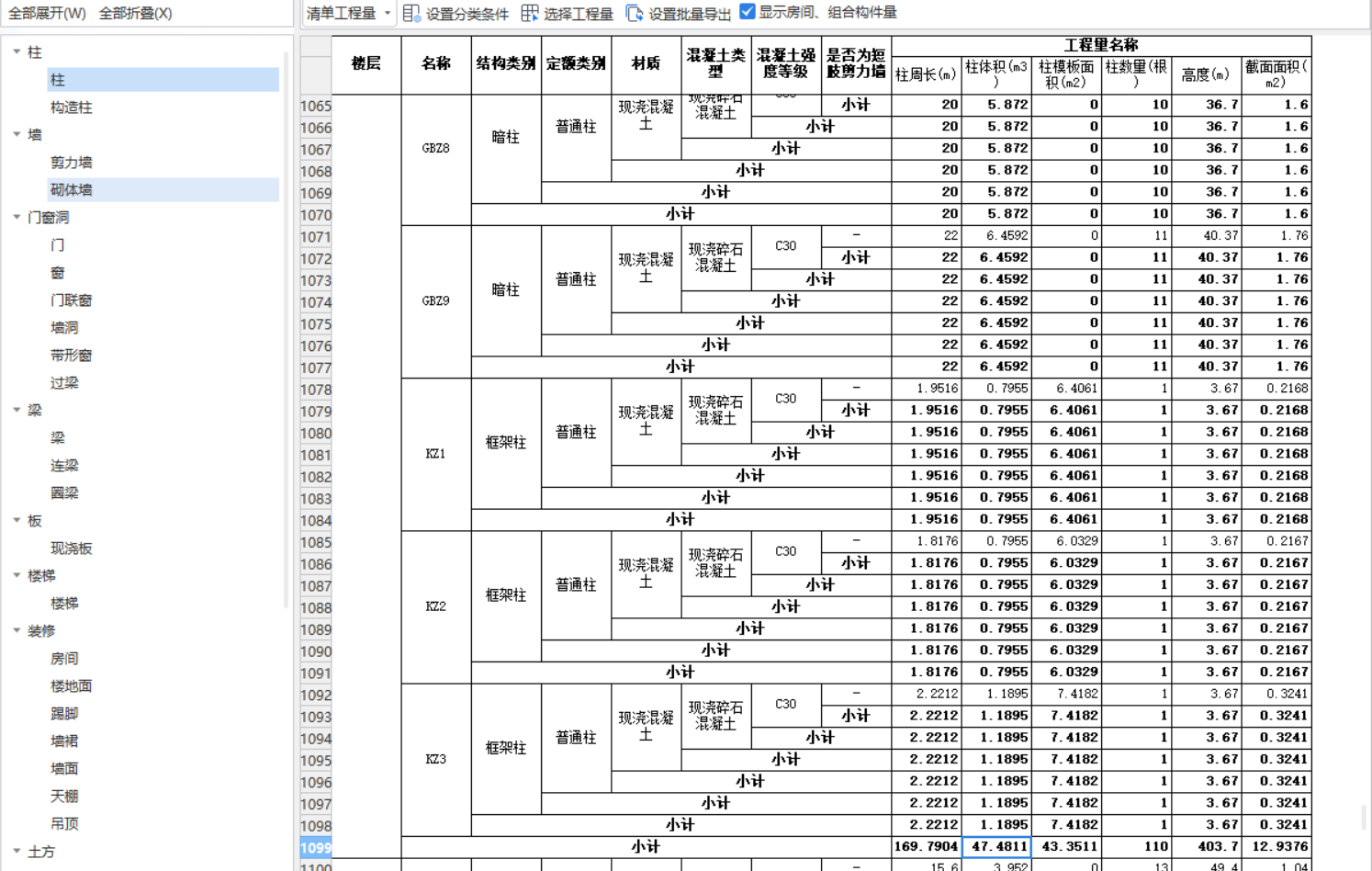Click the total cell 12.9376
1372x871 pixels.
[1276, 846]
